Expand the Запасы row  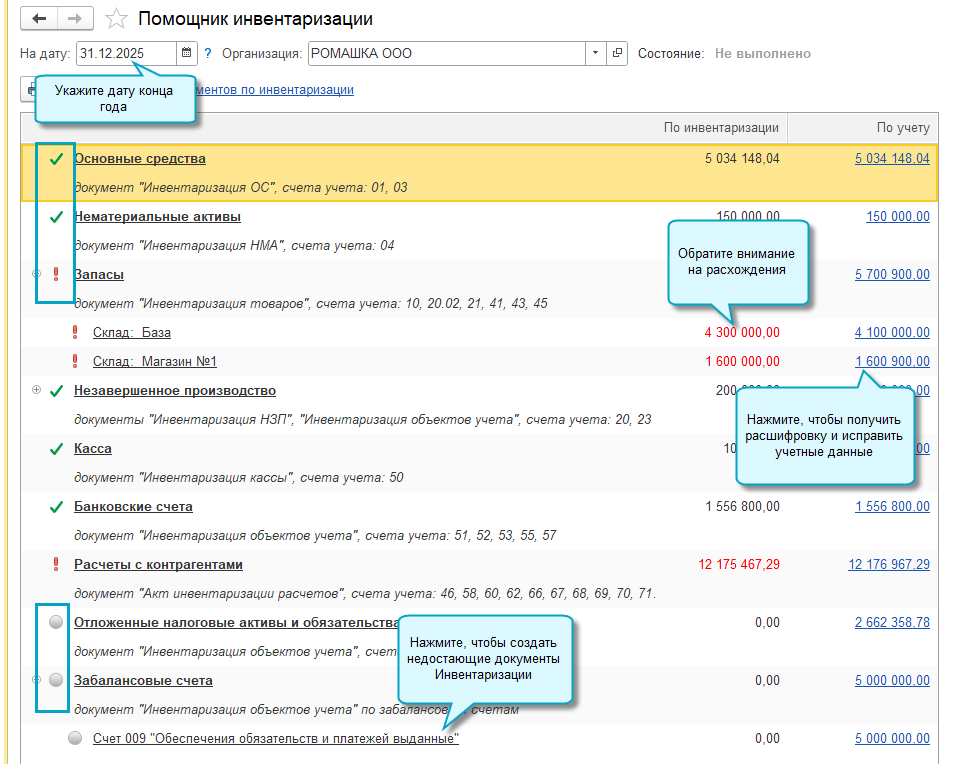pos(35,273)
